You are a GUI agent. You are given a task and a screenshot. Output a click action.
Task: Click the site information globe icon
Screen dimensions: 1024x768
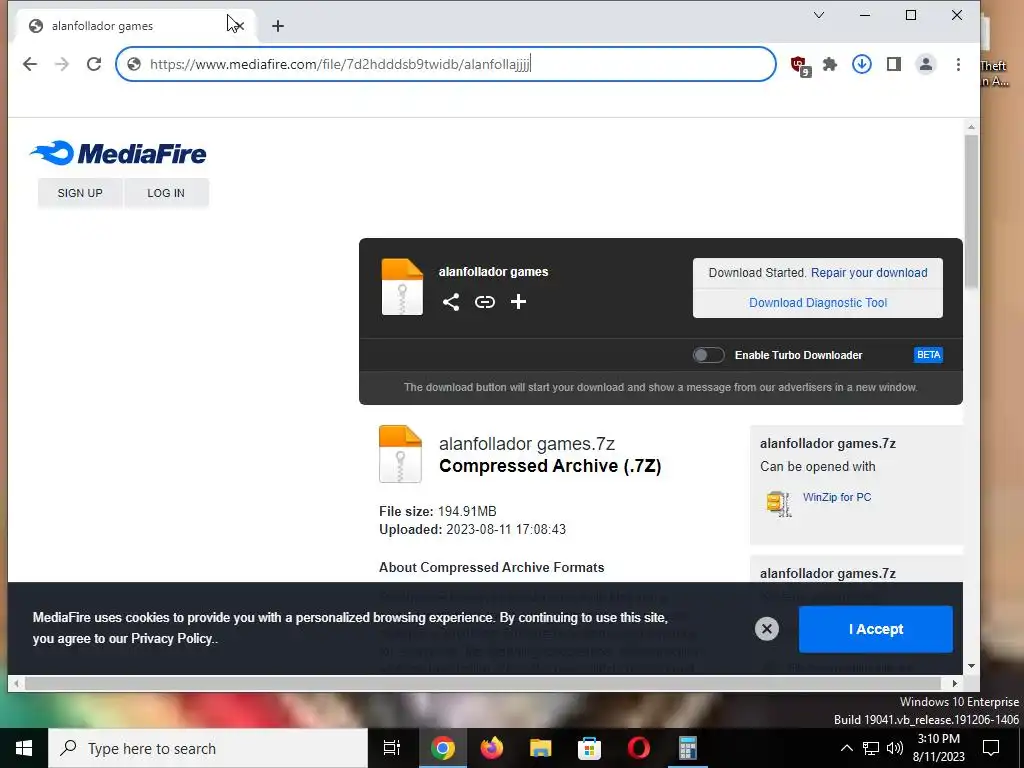coord(134,64)
